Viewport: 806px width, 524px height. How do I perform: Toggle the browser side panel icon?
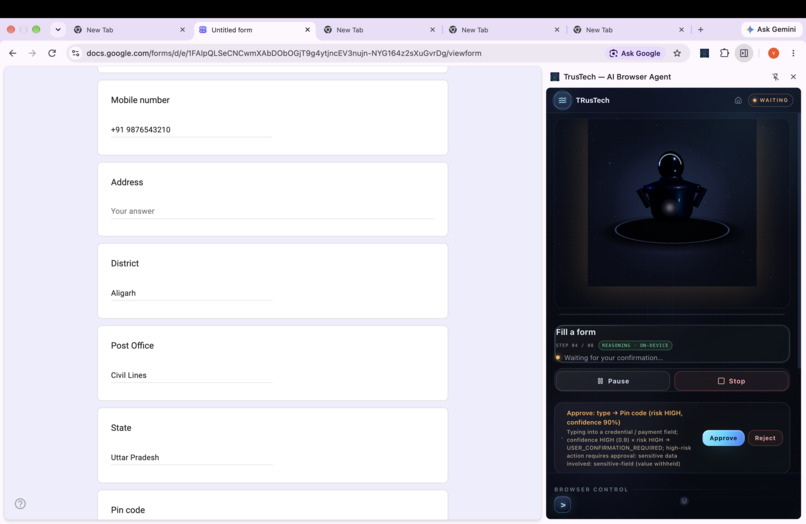pos(744,53)
